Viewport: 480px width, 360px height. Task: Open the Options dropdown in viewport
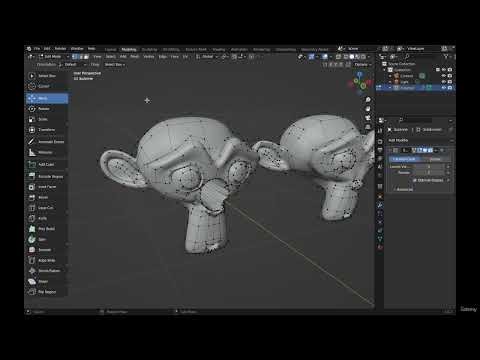click(362, 65)
